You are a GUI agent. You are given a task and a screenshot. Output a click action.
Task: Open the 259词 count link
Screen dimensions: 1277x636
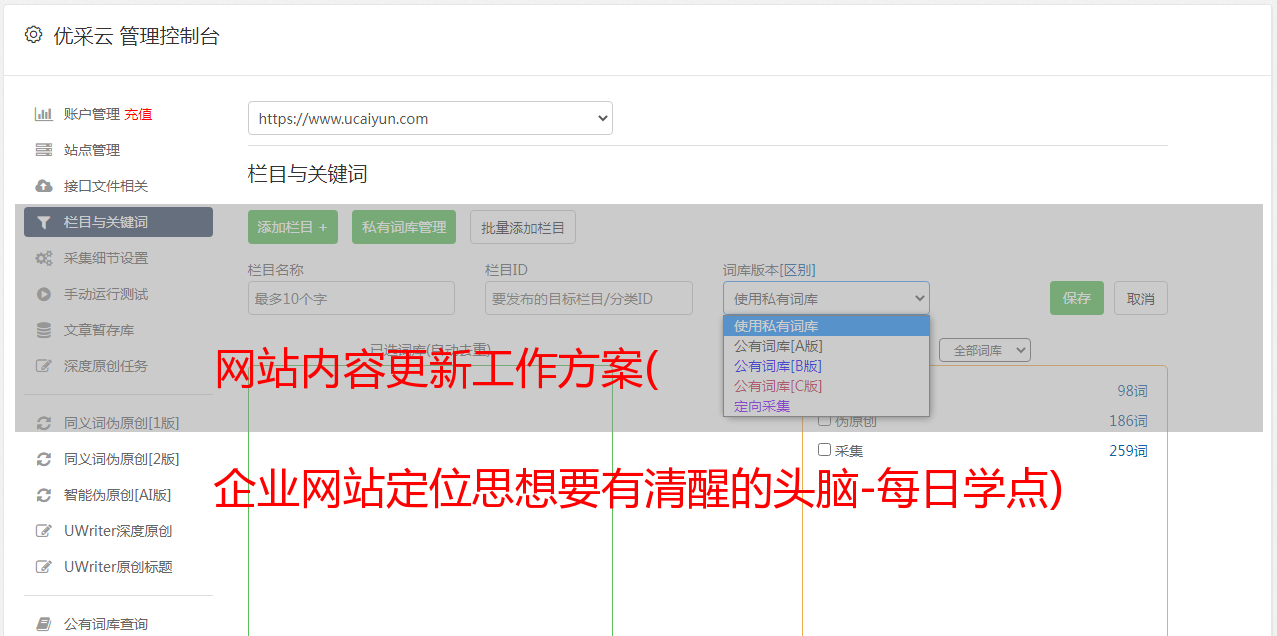coord(1128,451)
